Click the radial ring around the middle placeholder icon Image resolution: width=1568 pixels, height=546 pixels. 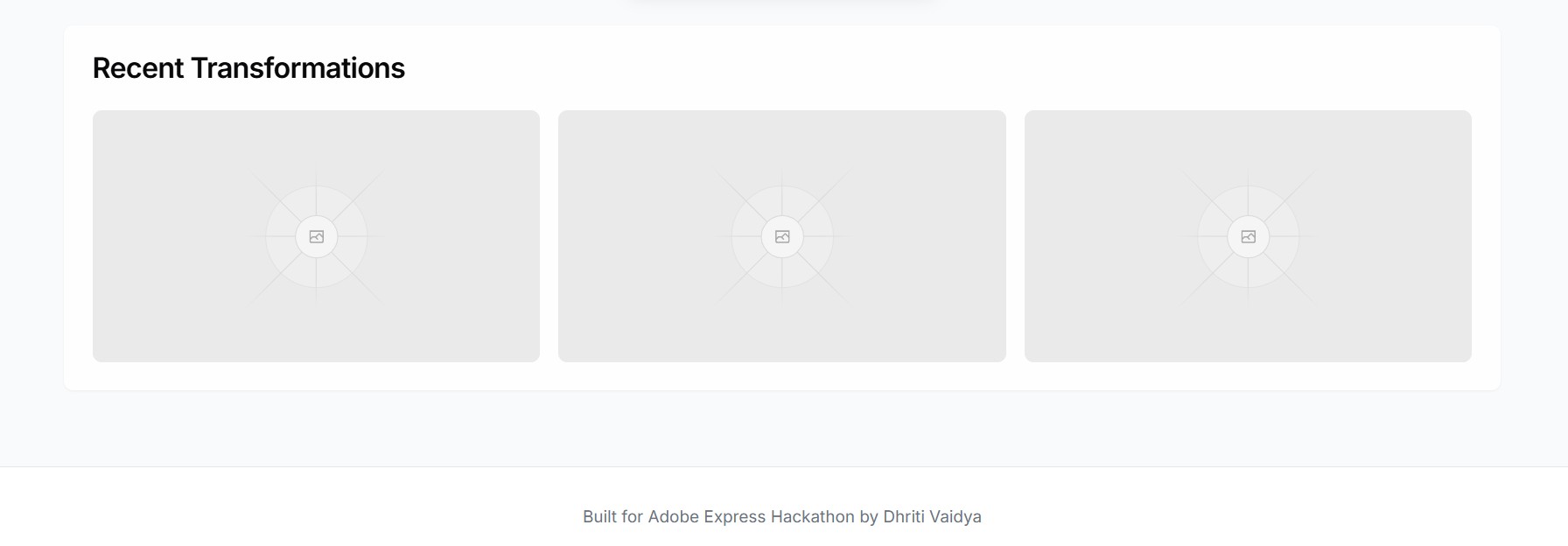tap(745, 236)
